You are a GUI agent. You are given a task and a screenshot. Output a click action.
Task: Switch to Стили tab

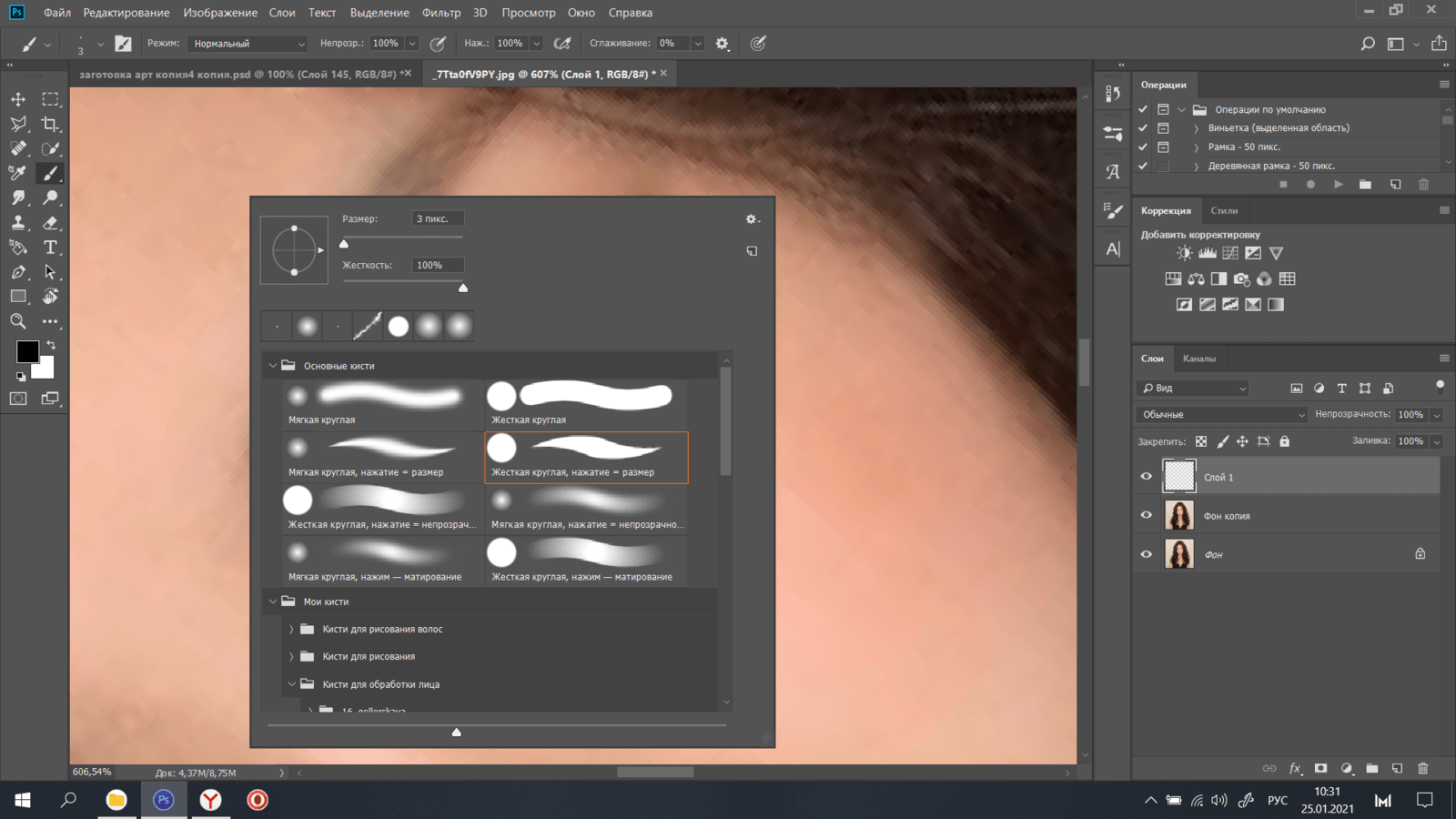tap(1224, 211)
